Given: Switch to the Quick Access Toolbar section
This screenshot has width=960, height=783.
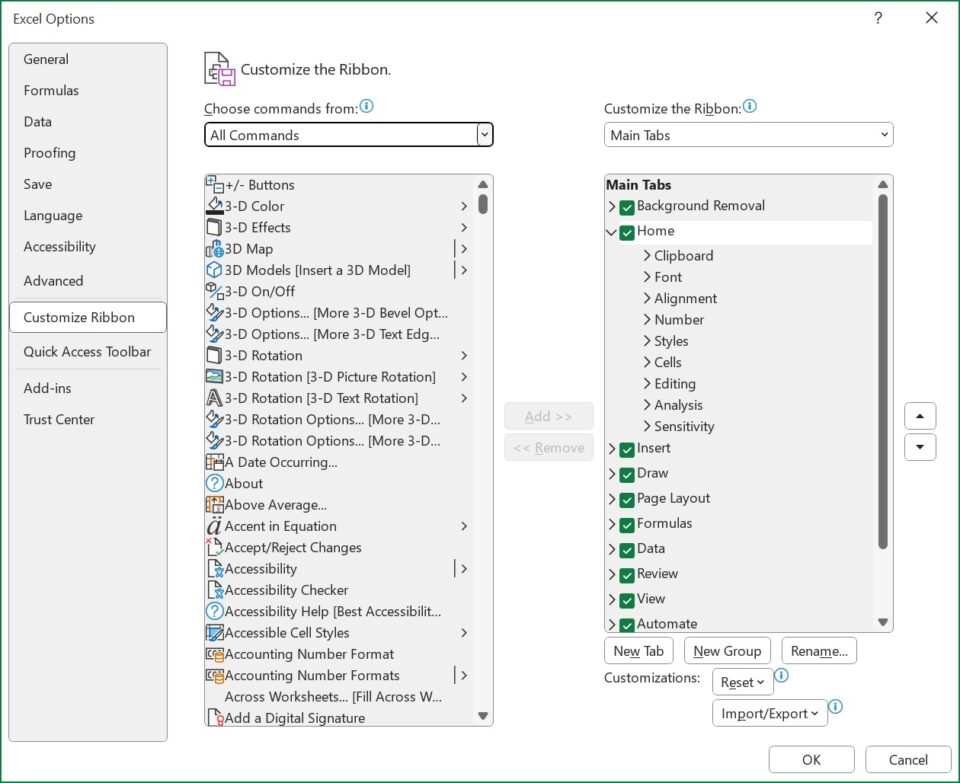Looking at the screenshot, I should tap(89, 351).
